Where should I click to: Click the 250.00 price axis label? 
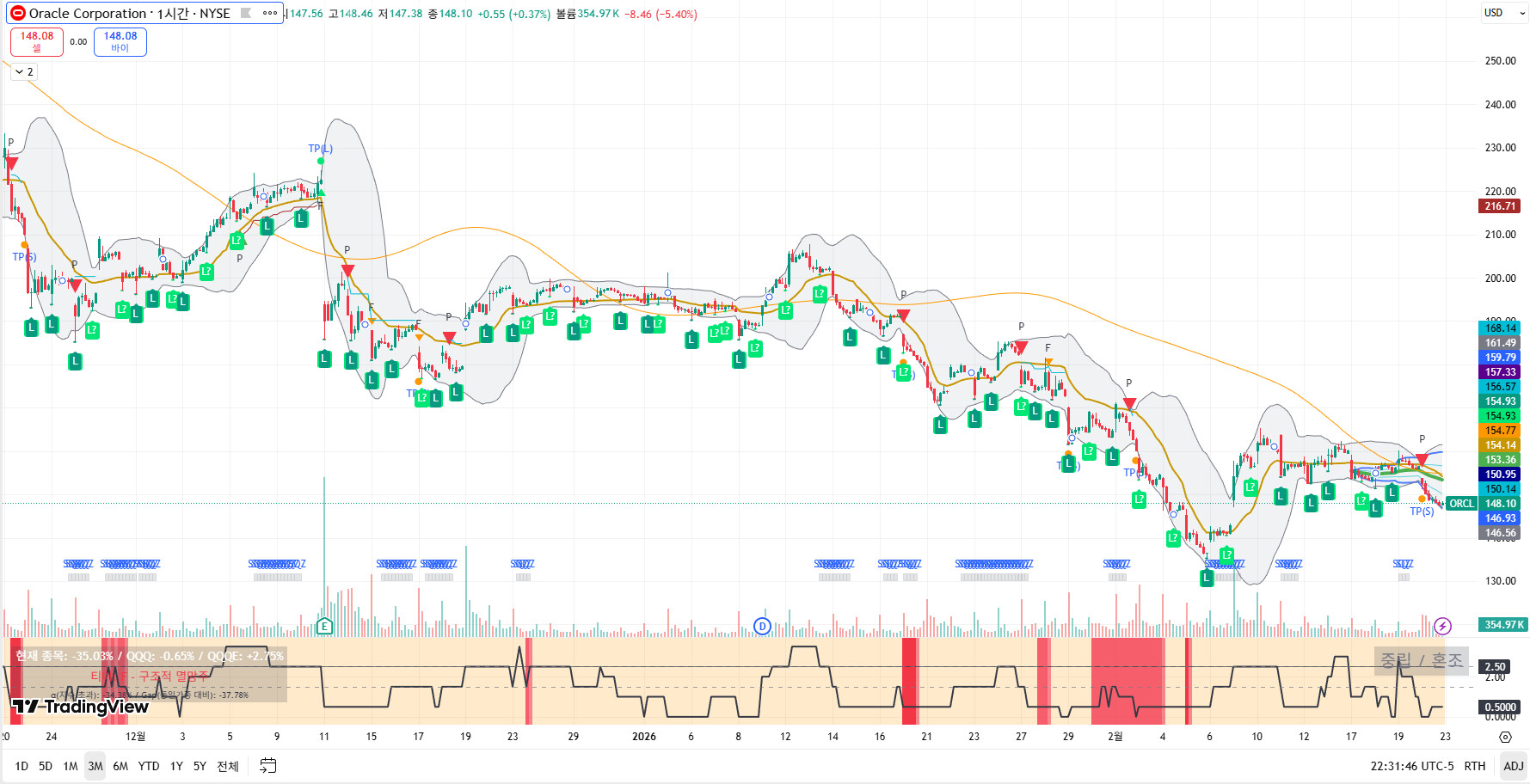(x=1500, y=61)
